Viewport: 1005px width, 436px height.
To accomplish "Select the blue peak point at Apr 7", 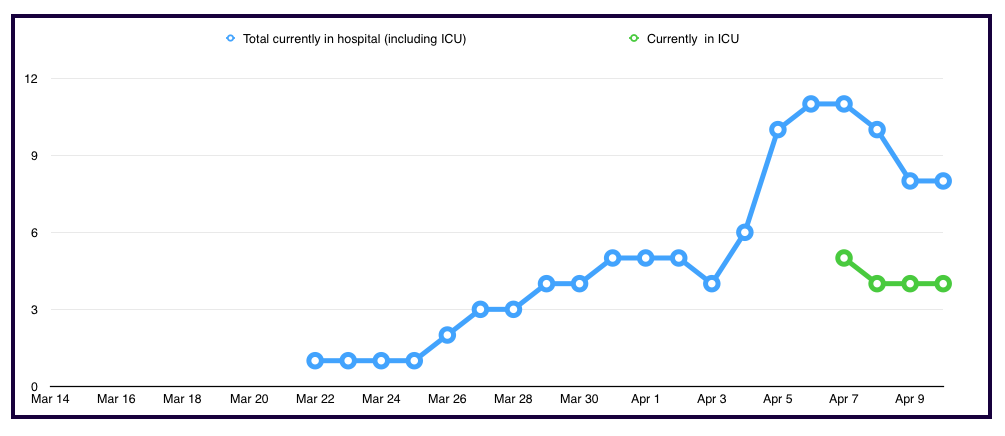I will (x=844, y=104).
